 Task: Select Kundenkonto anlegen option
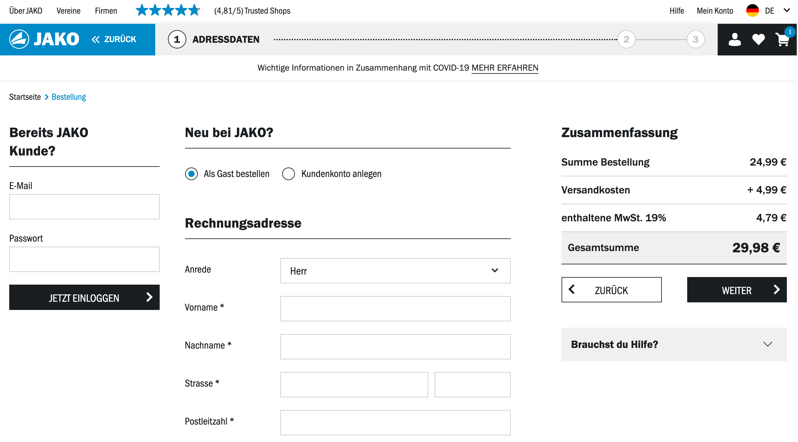tap(288, 174)
